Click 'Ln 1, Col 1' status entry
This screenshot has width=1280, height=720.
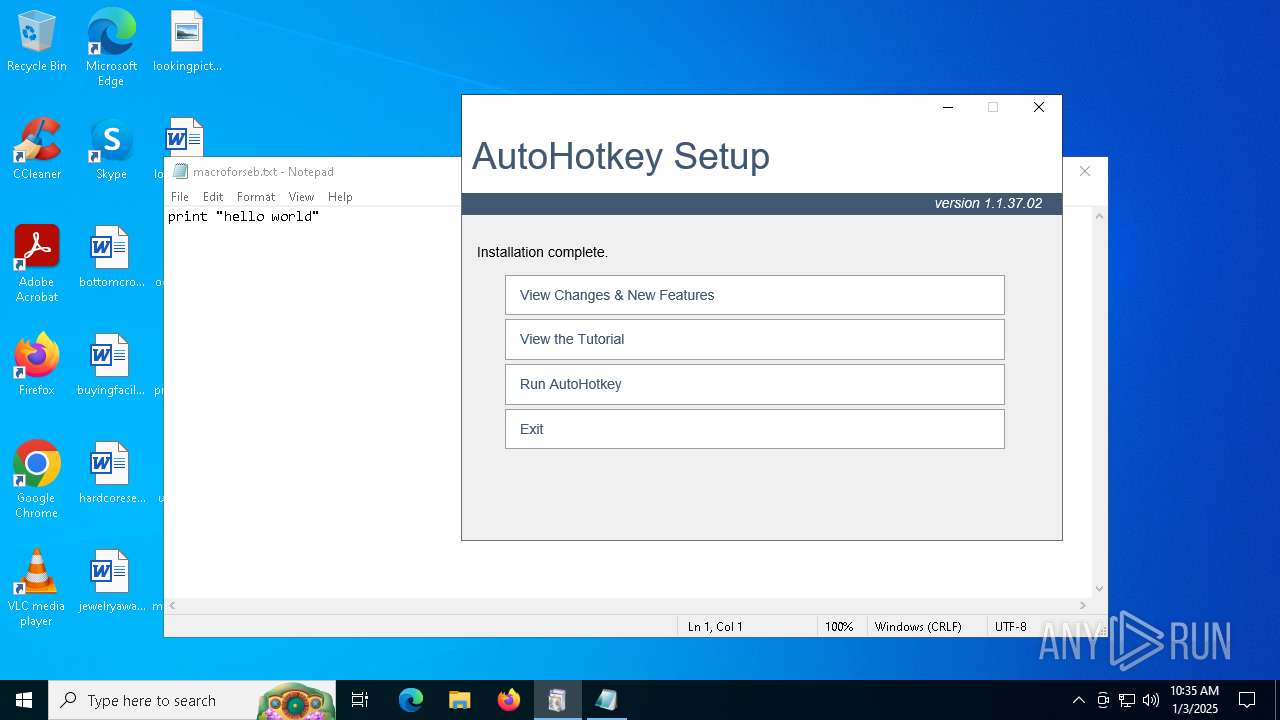pos(715,627)
